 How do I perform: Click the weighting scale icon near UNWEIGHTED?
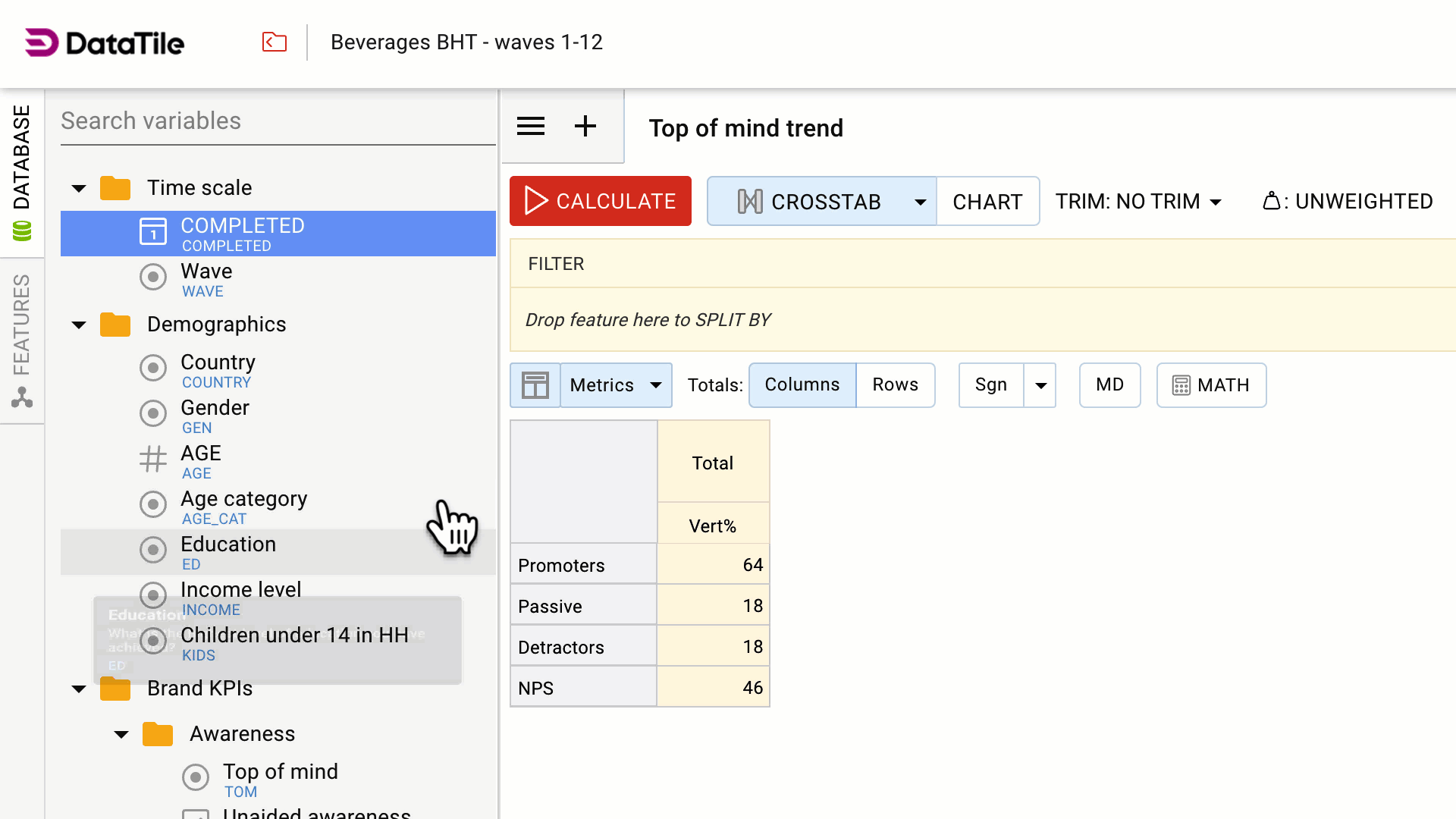tap(1272, 201)
